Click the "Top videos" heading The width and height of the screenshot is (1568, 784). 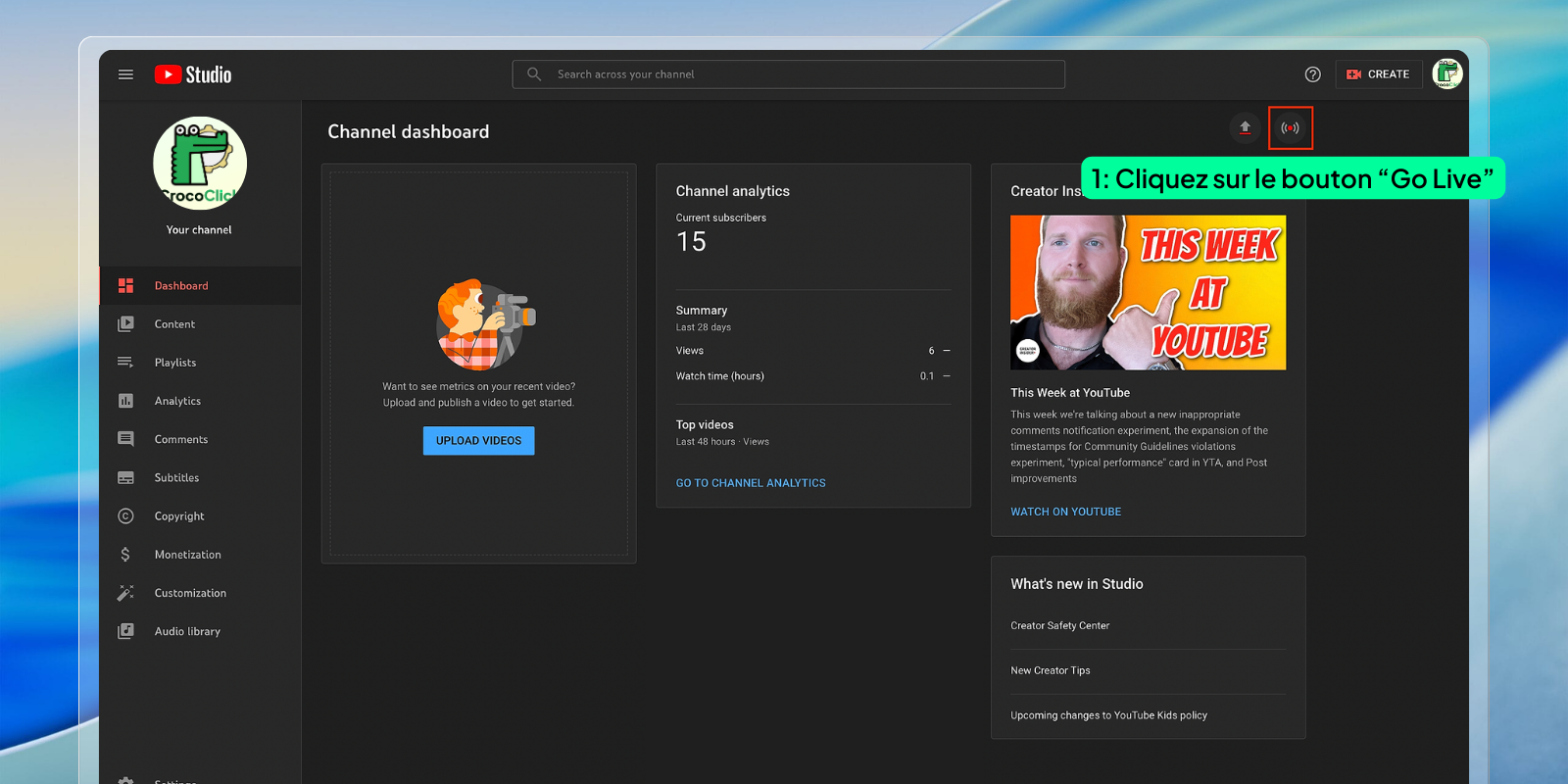(705, 425)
